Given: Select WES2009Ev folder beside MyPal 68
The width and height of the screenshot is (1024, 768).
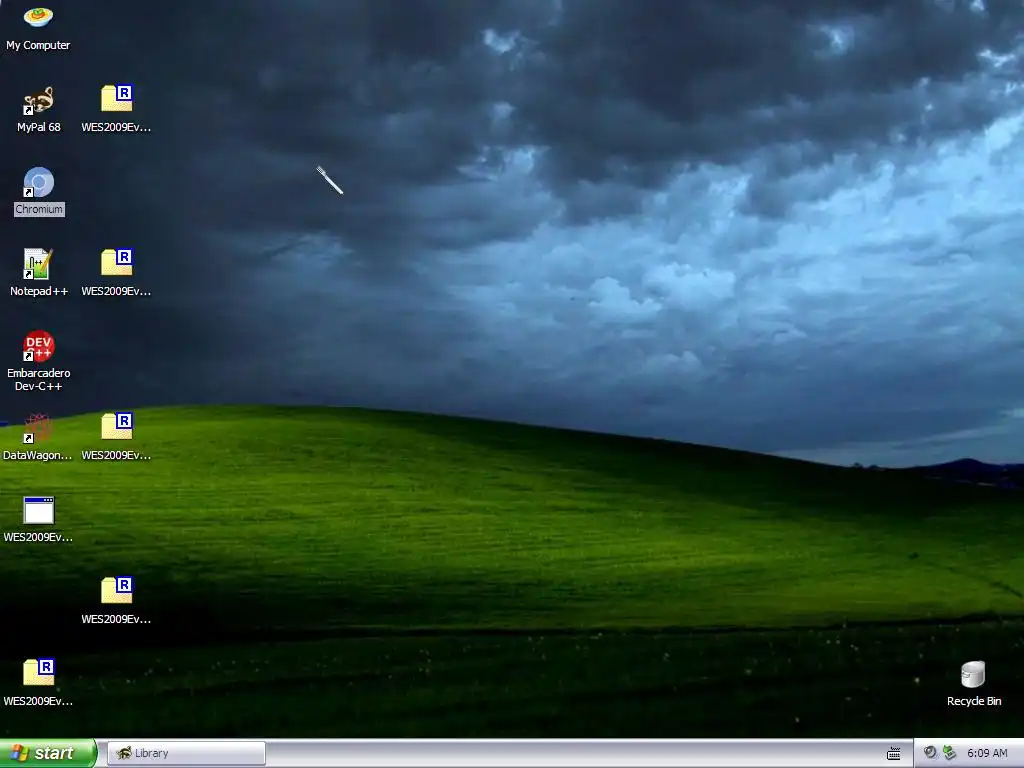Looking at the screenshot, I should [x=116, y=109].
